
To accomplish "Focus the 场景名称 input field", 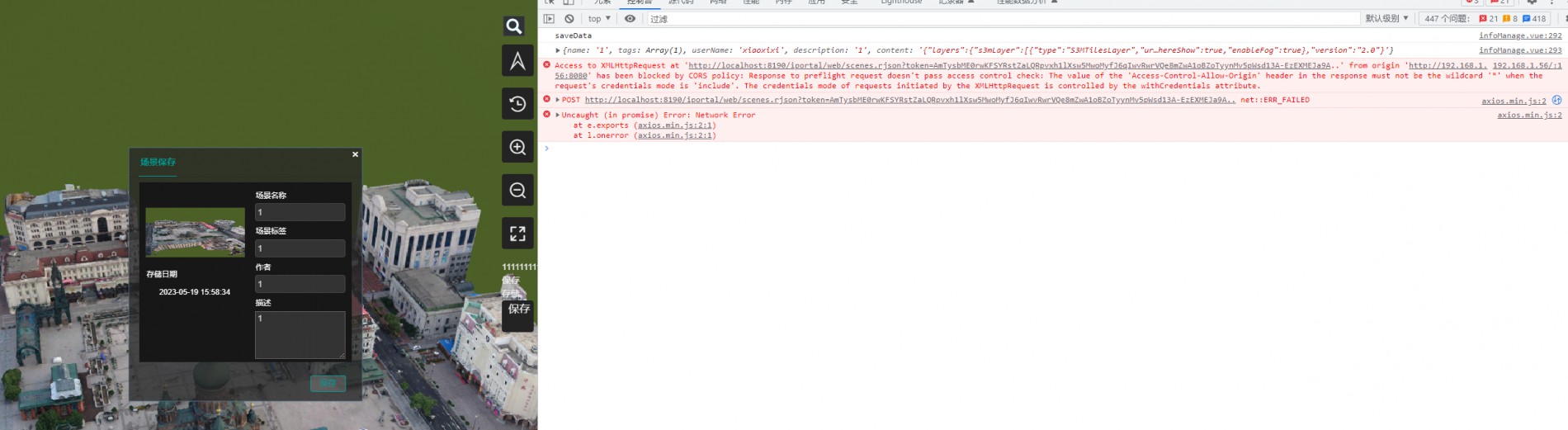I will click(x=300, y=212).
